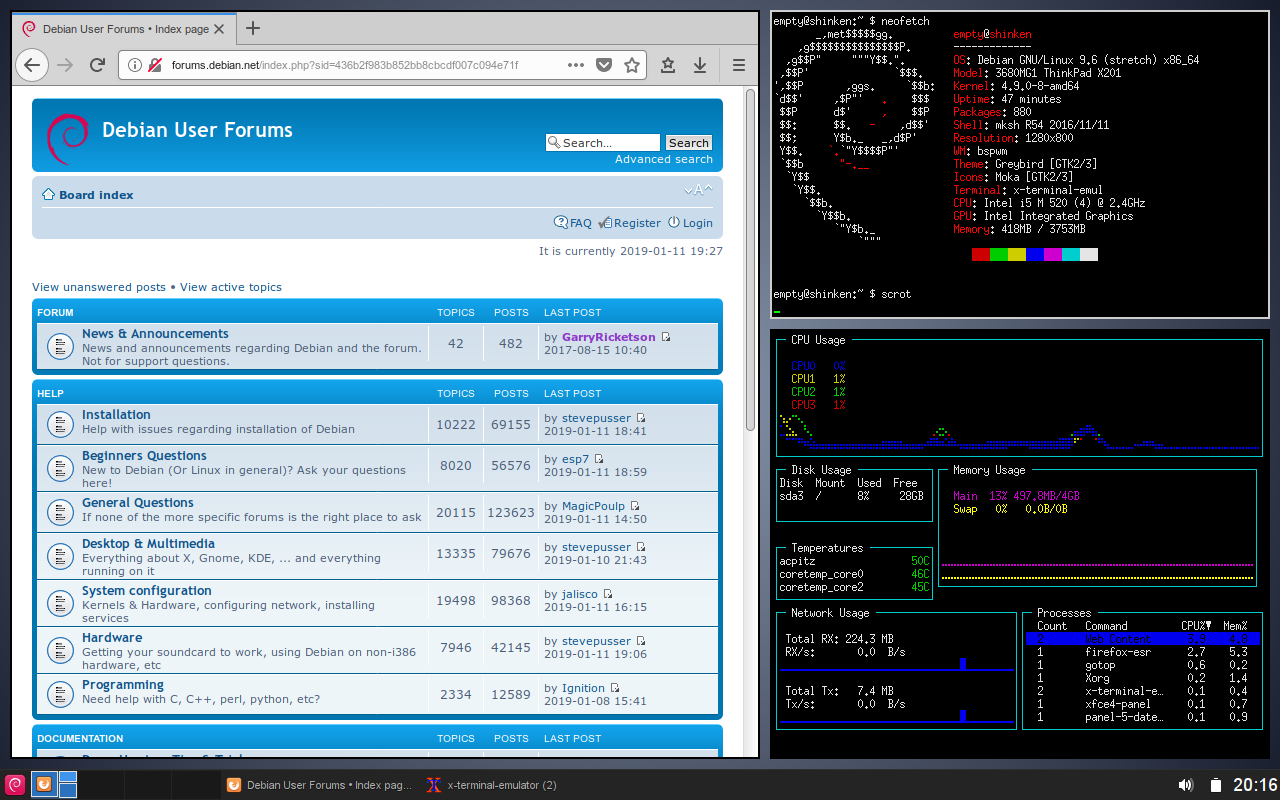Click the battery indicator tray icon

[1216, 785]
